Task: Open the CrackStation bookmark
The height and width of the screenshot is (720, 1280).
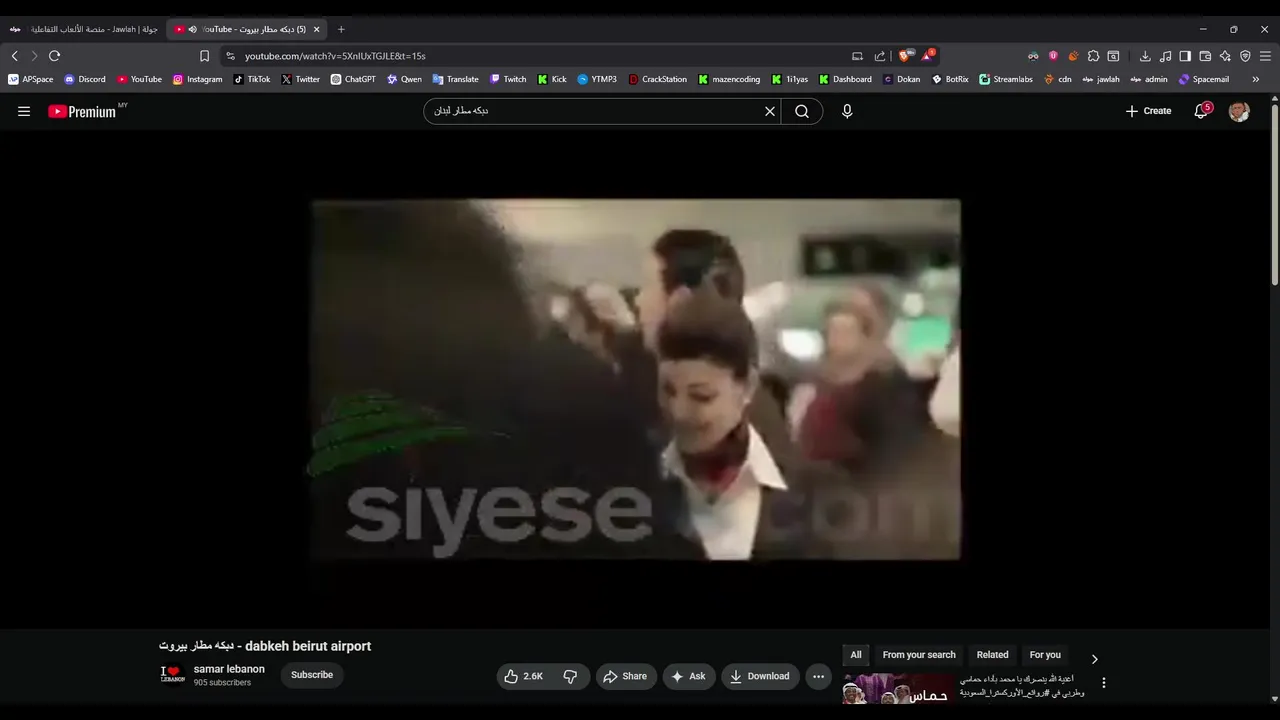Action: pyautogui.click(x=657, y=79)
